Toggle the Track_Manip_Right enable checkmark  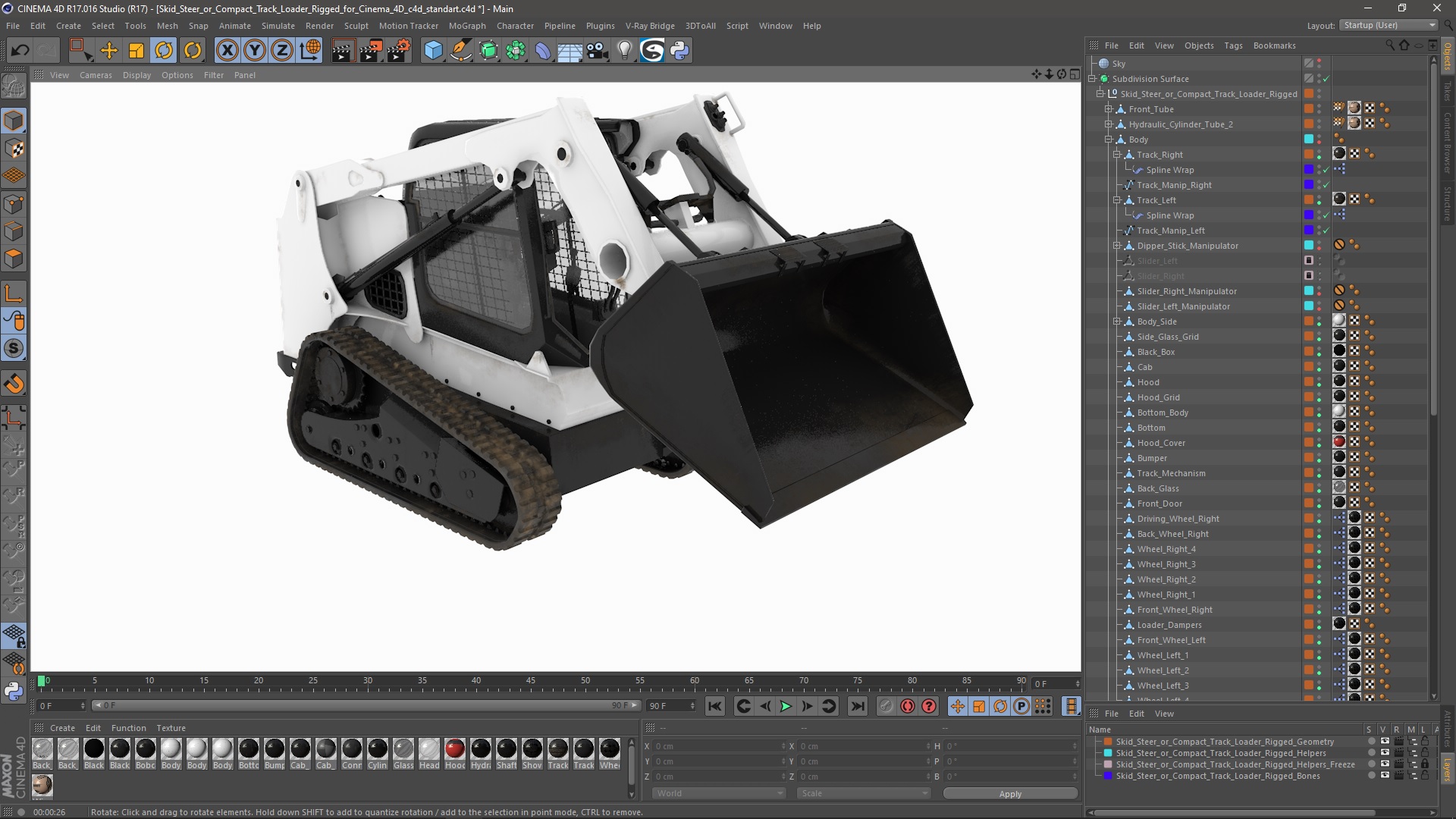pos(1326,185)
